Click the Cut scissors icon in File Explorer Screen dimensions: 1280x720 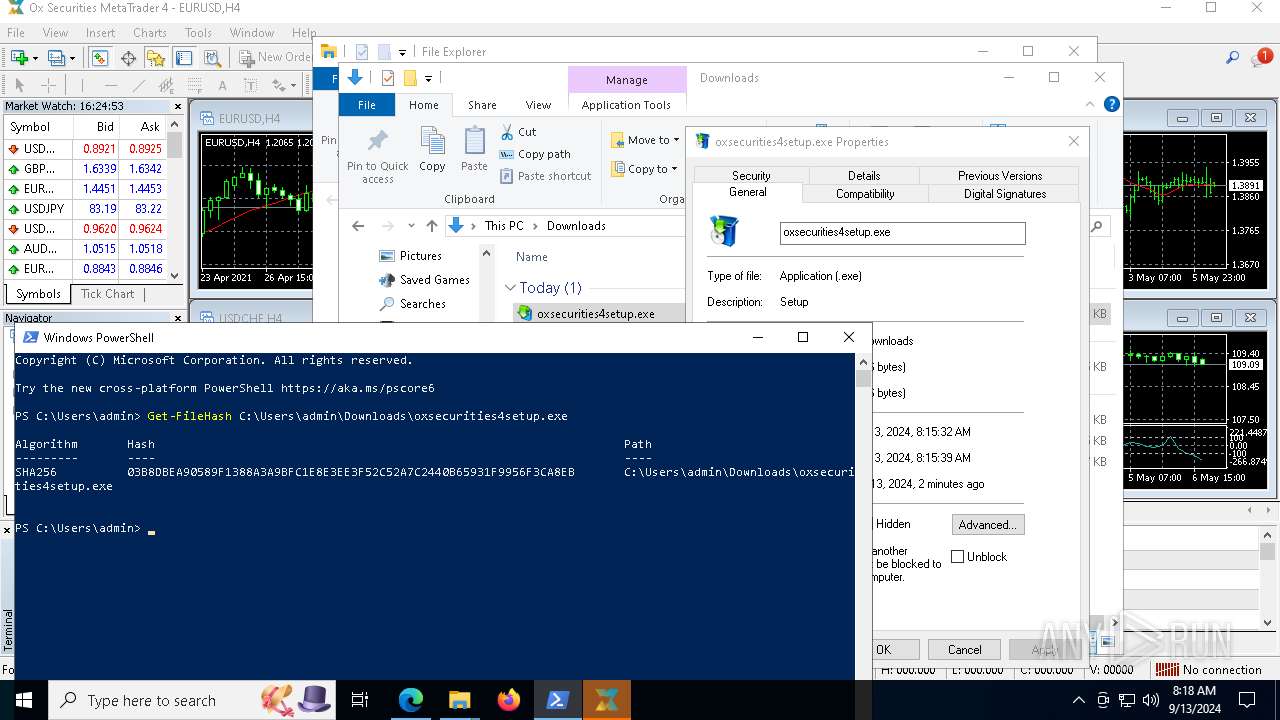507,132
